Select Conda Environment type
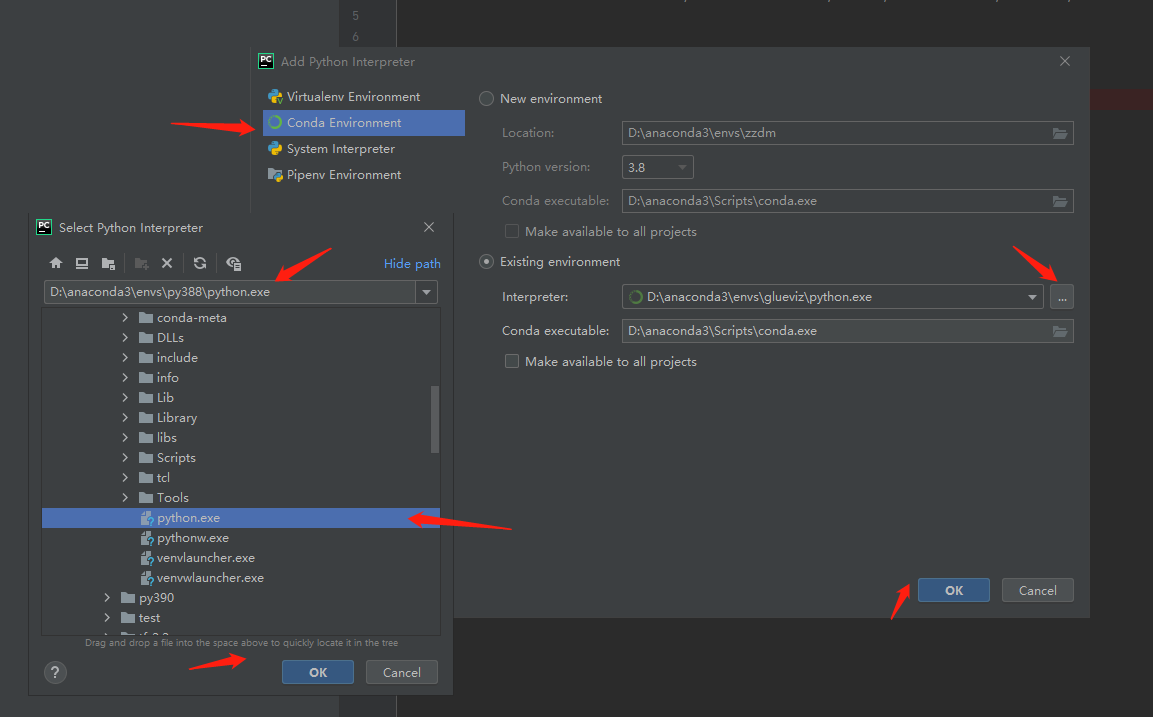The width and height of the screenshot is (1153, 717). pyautogui.click(x=363, y=123)
